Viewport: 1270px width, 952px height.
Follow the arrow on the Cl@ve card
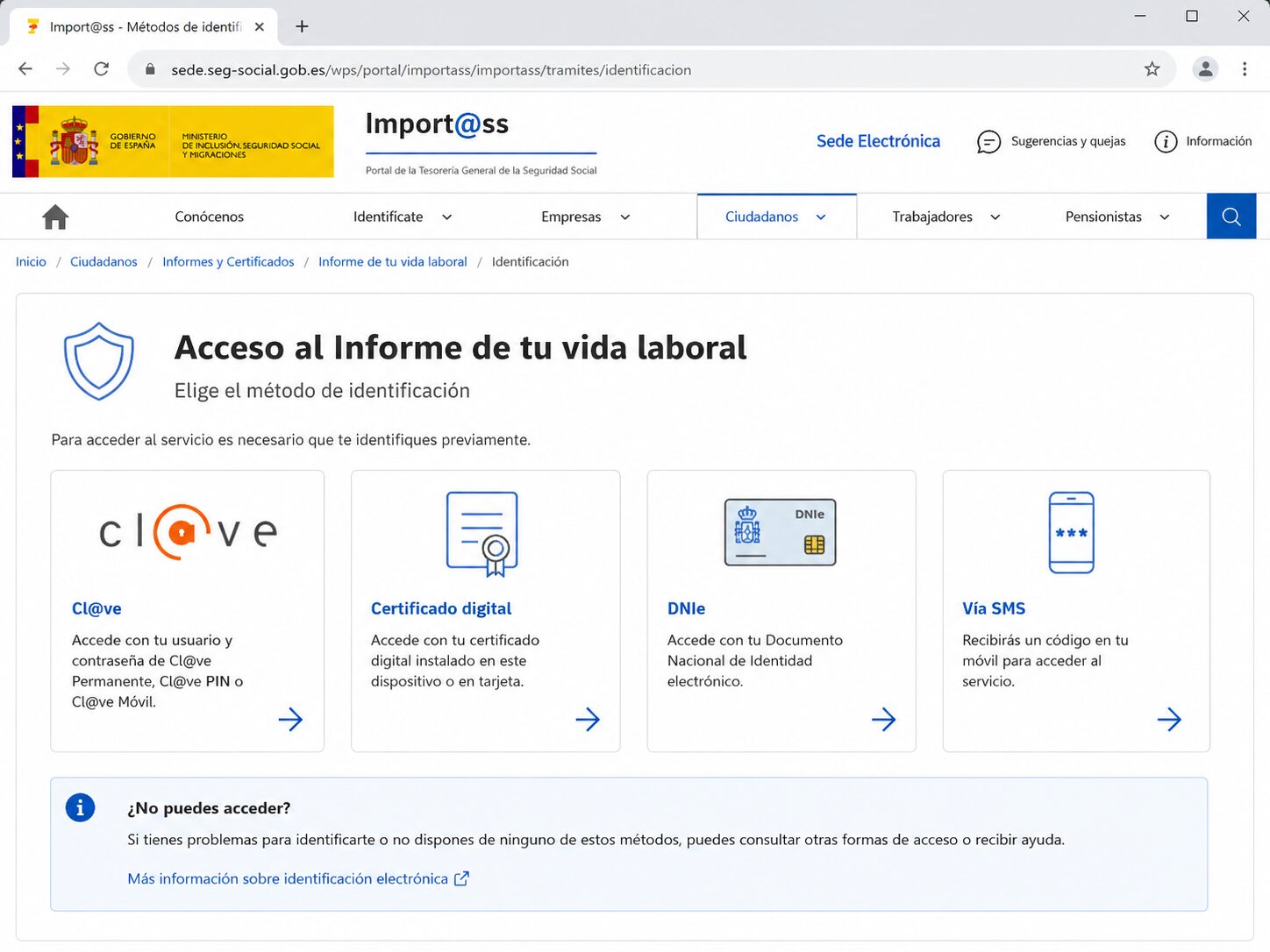(x=290, y=720)
